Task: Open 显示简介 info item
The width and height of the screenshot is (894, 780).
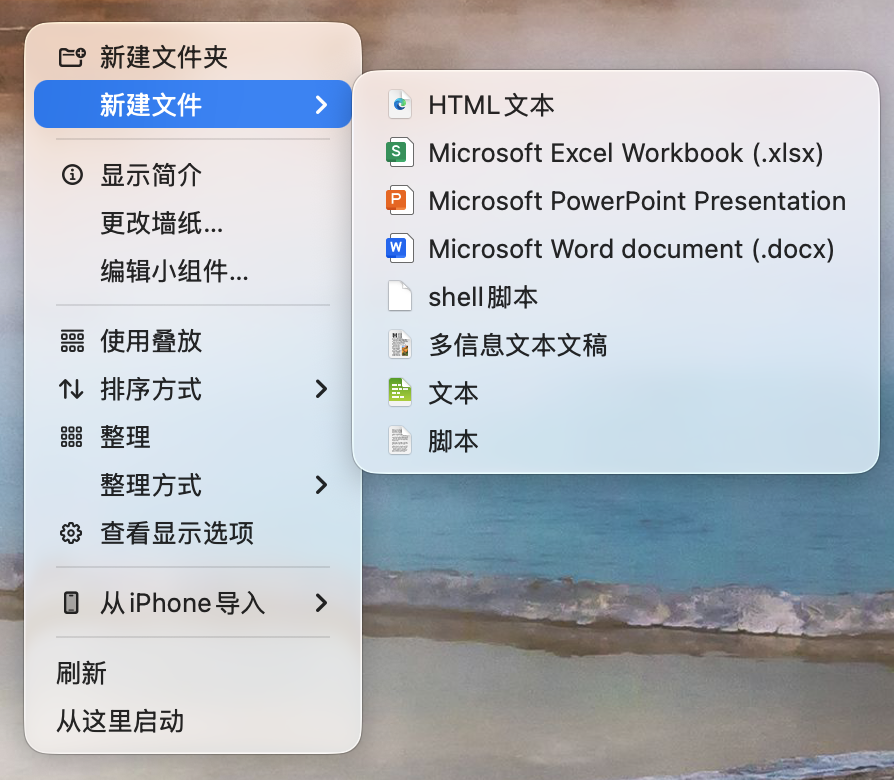Action: pyautogui.click(x=151, y=175)
